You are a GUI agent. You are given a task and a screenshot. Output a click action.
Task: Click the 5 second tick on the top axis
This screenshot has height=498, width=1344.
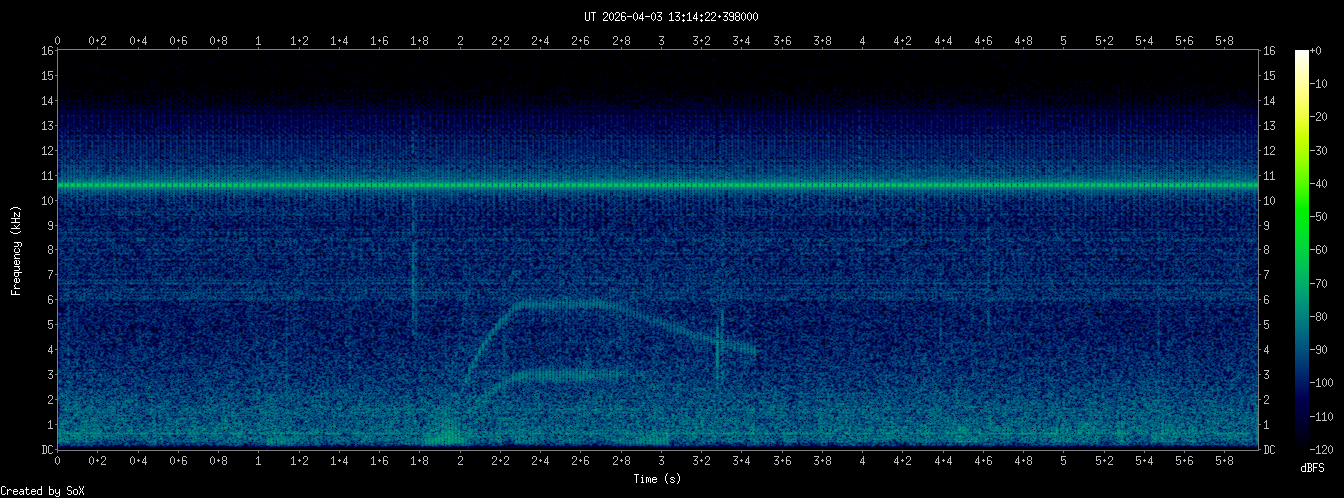pyautogui.click(x=1063, y=40)
